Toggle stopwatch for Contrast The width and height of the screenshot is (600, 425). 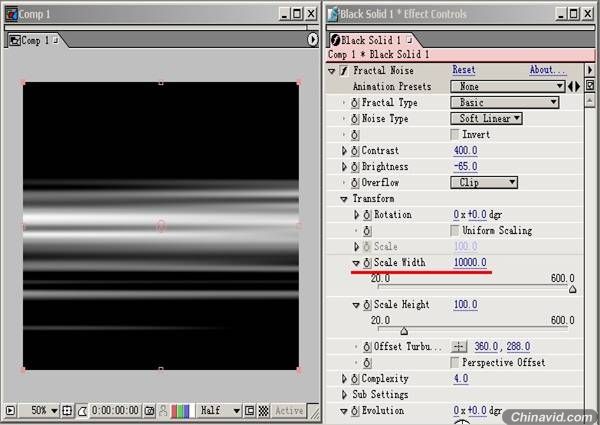click(x=355, y=151)
